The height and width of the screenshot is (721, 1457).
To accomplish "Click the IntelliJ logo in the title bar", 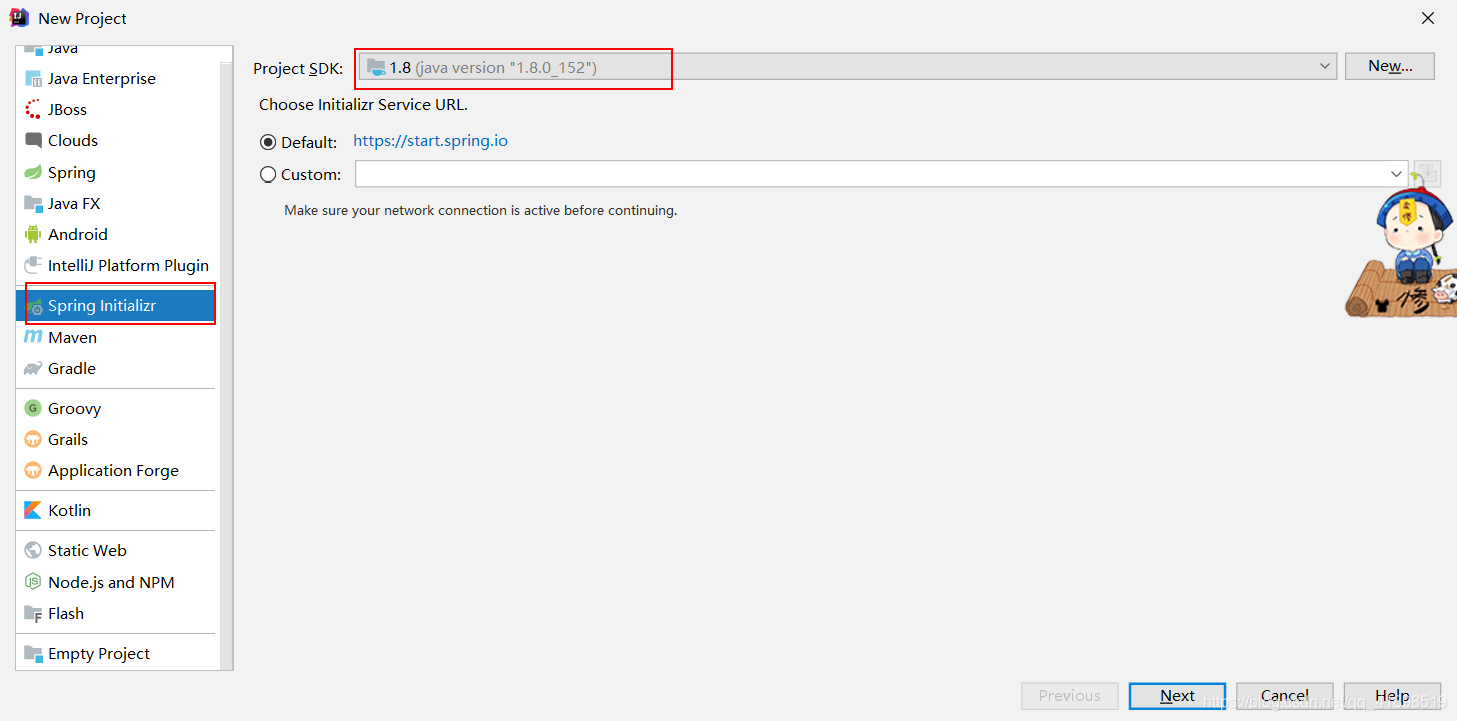I will click(19, 17).
